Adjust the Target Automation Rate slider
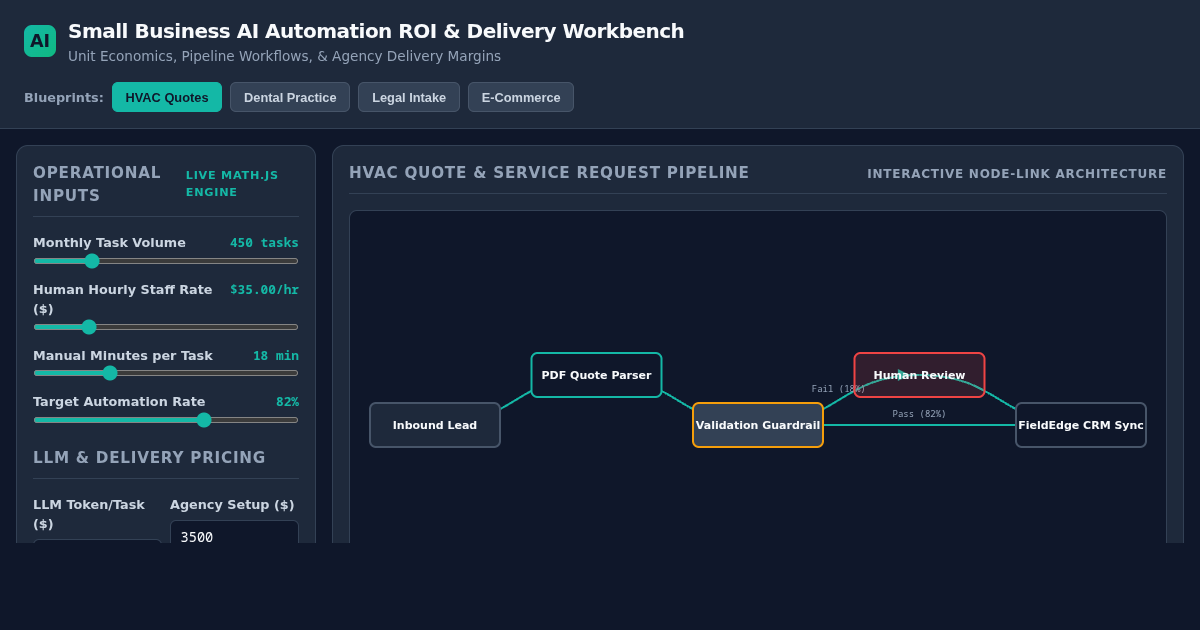The image size is (1200, 630). pyautogui.click(x=166, y=420)
